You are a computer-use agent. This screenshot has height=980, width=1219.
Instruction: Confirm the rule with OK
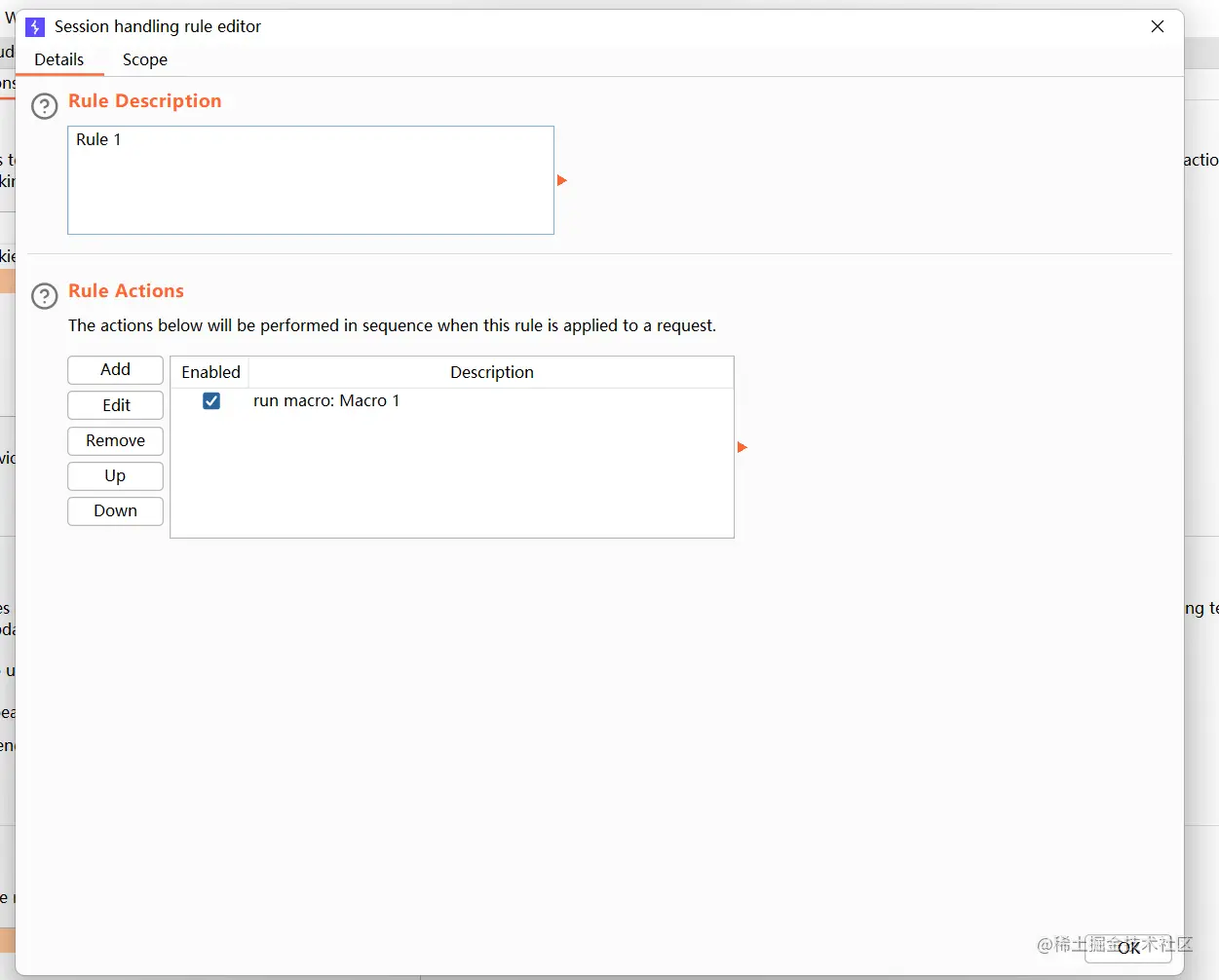(1128, 948)
